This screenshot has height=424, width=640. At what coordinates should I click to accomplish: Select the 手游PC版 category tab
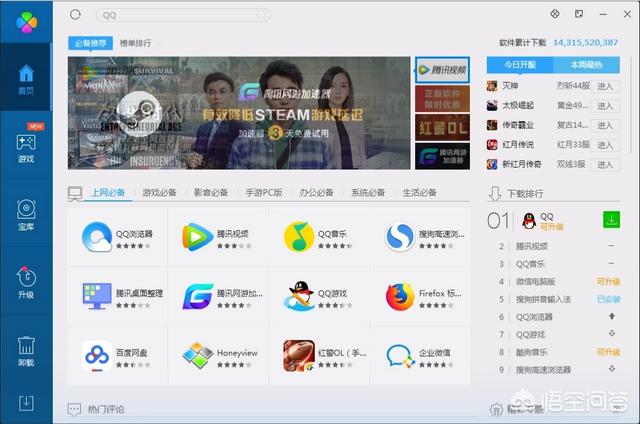264,193
